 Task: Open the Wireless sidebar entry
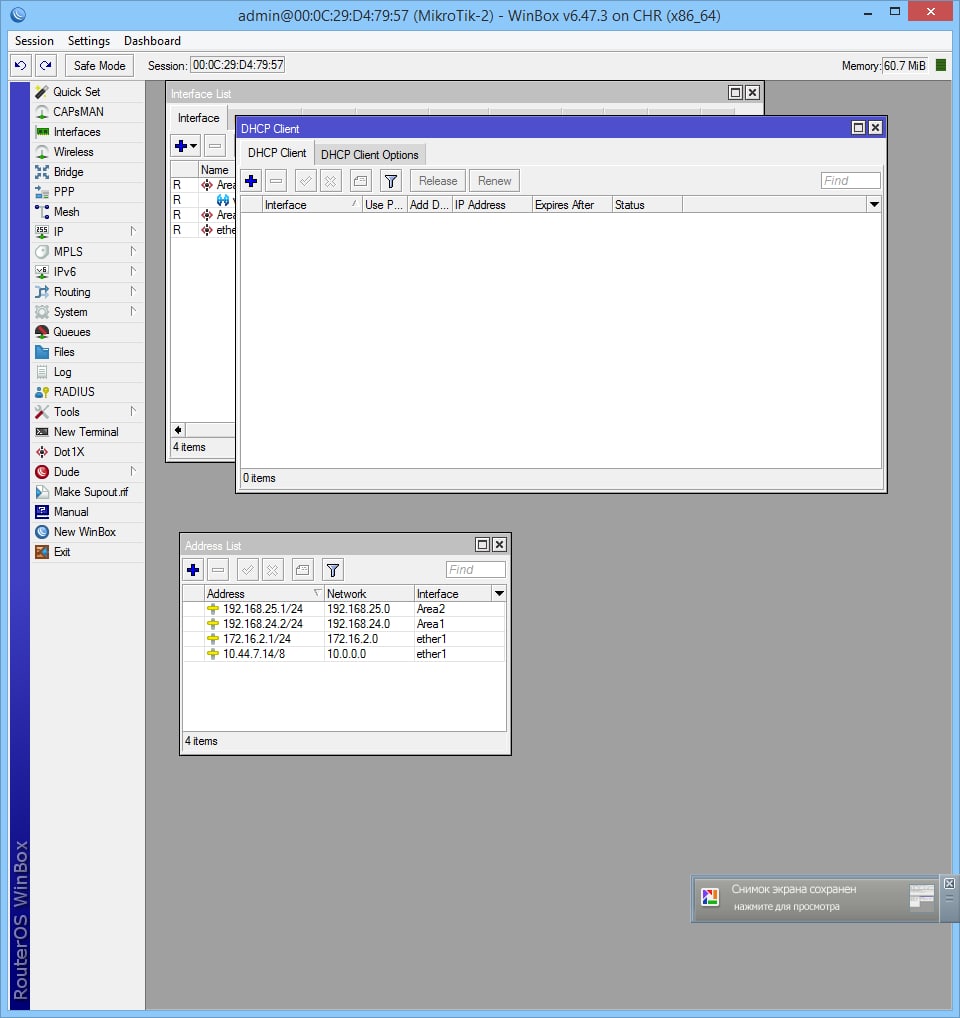[x=88, y=152]
